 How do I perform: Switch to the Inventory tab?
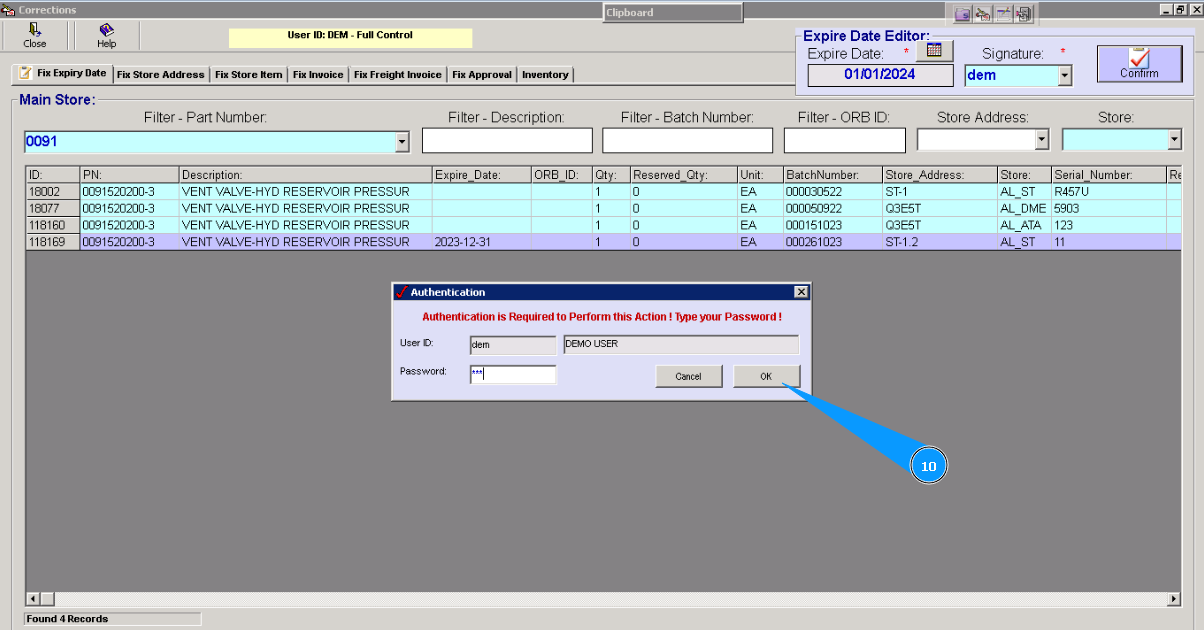545,74
